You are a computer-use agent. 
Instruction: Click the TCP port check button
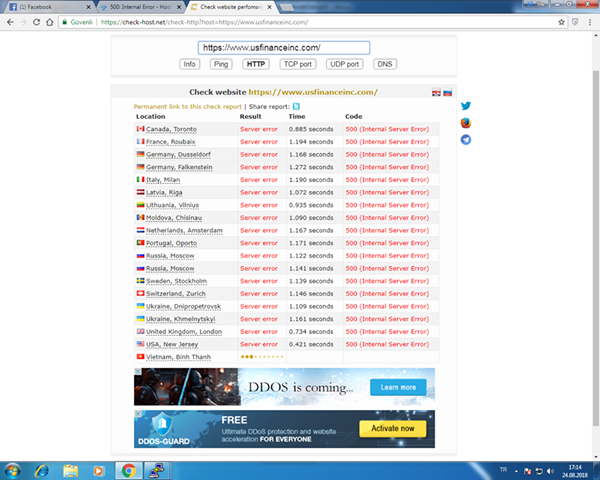[297, 64]
